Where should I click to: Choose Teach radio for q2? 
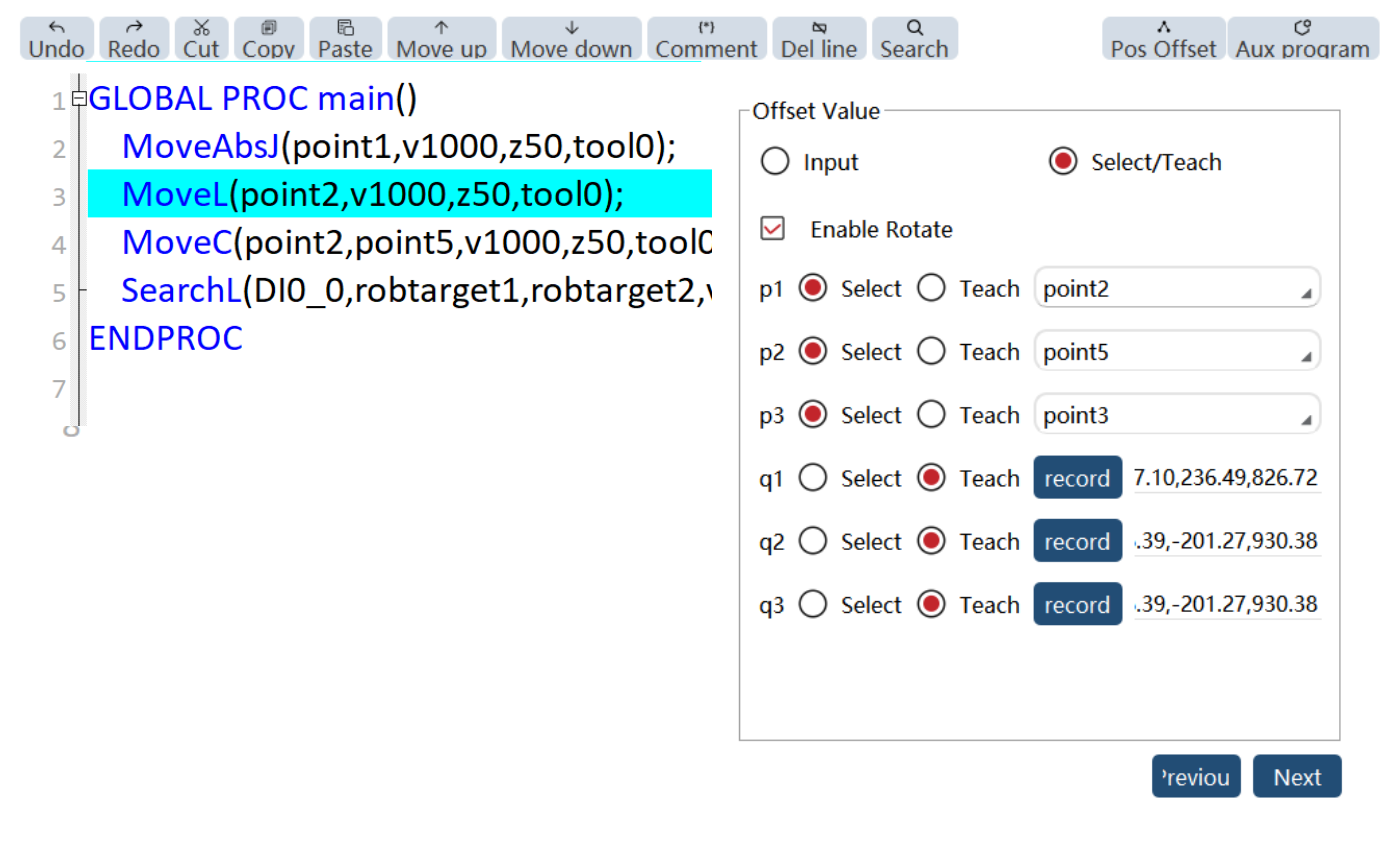tap(932, 542)
